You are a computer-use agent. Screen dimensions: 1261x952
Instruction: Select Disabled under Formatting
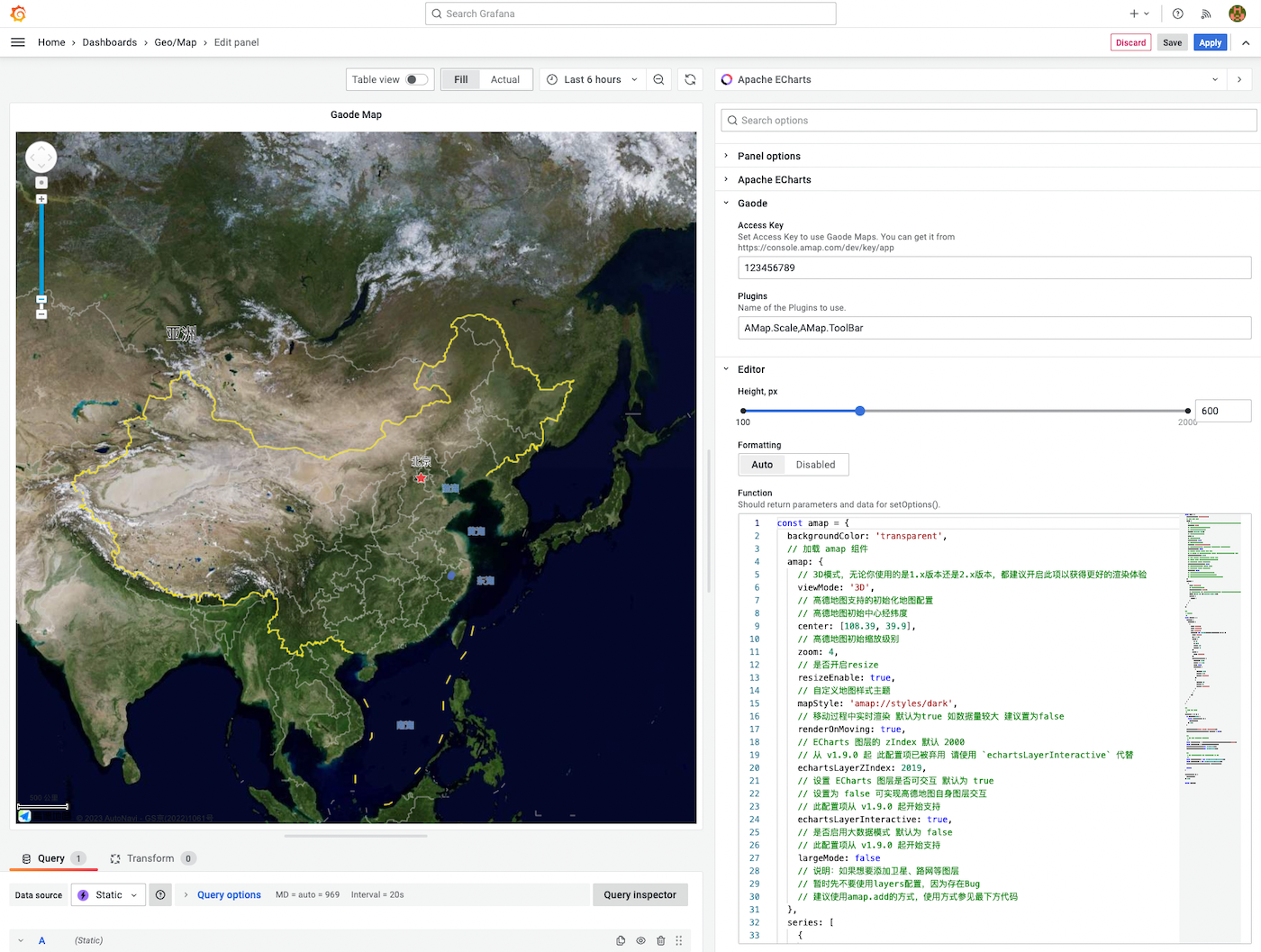[x=815, y=464]
